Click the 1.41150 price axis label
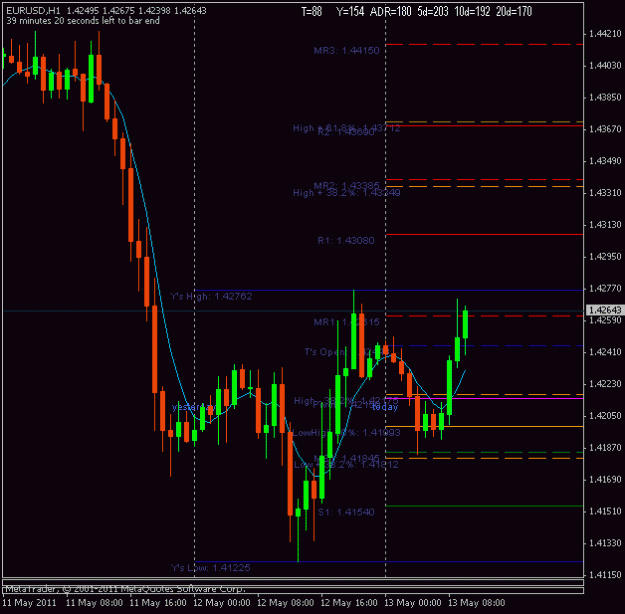625x614 pixels. pos(605,575)
